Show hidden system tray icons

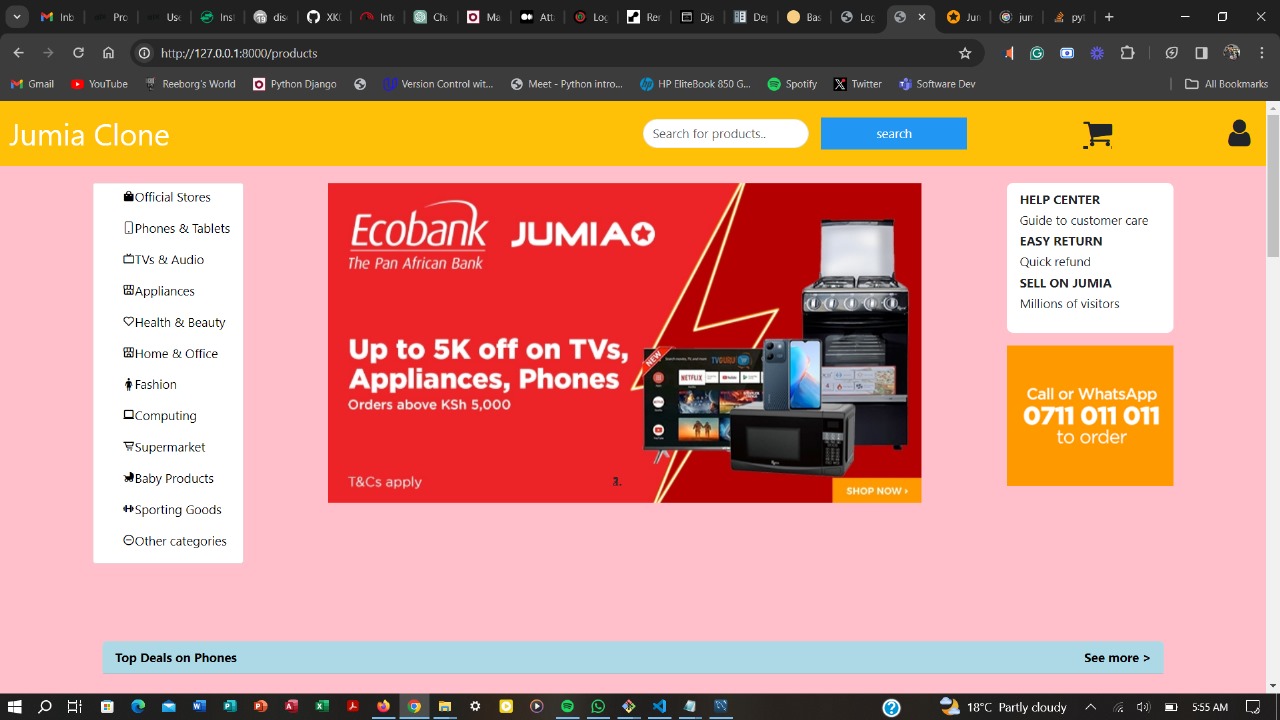(1091, 707)
